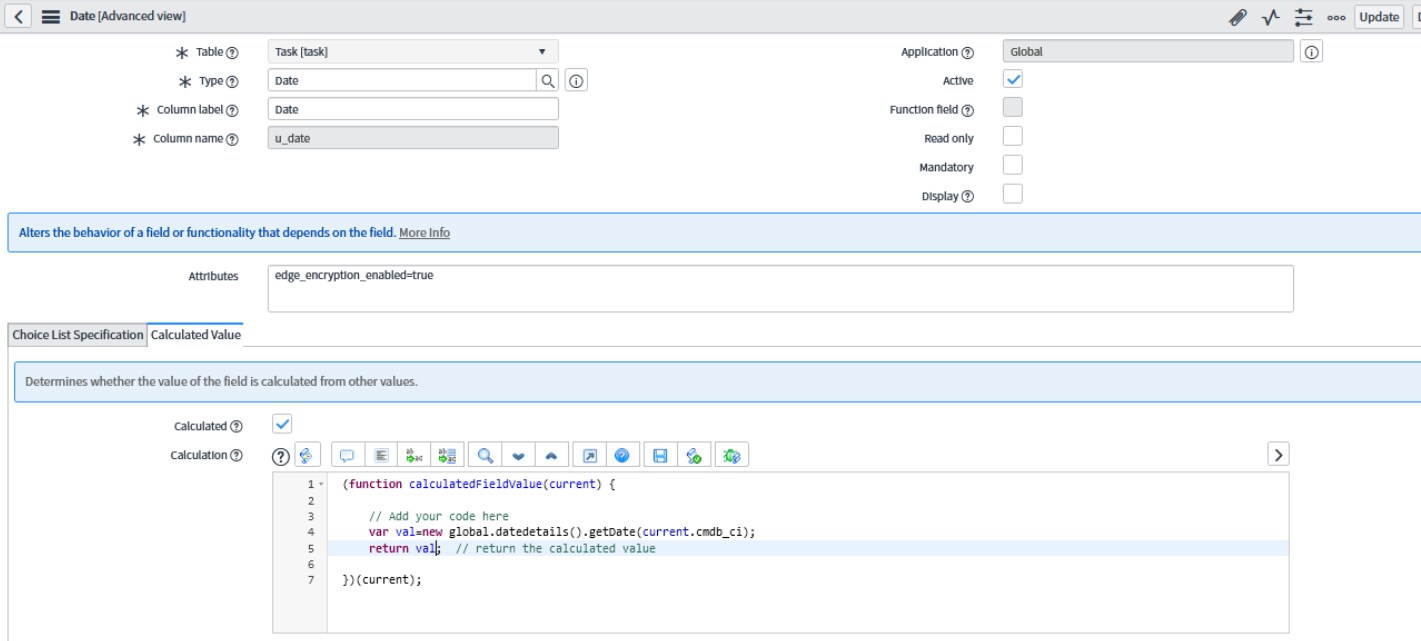Image resolution: width=1421 pixels, height=641 pixels.
Task: Enable the Read only checkbox
Action: coord(1012,137)
